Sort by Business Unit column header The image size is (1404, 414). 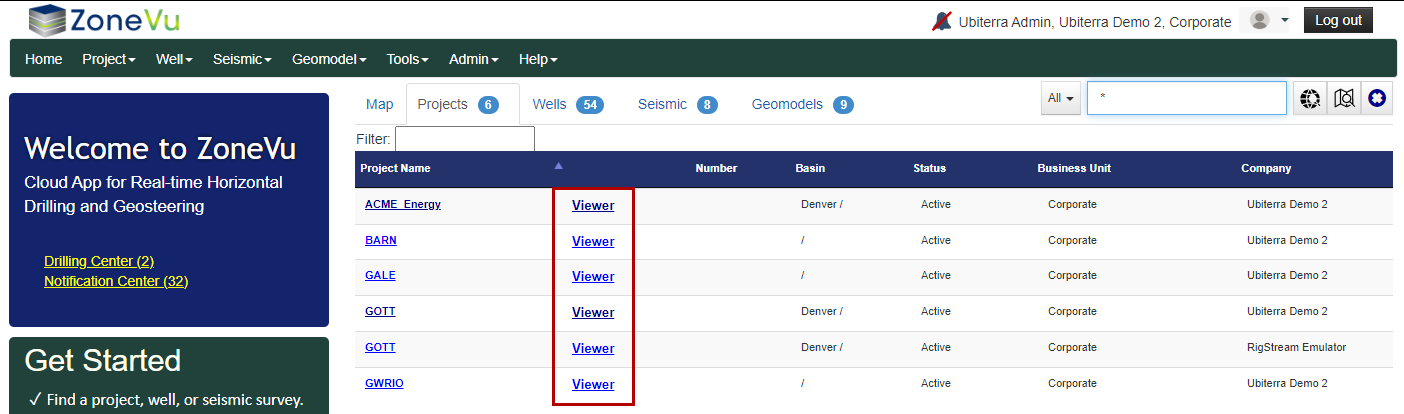click(x=1074, y=168)
